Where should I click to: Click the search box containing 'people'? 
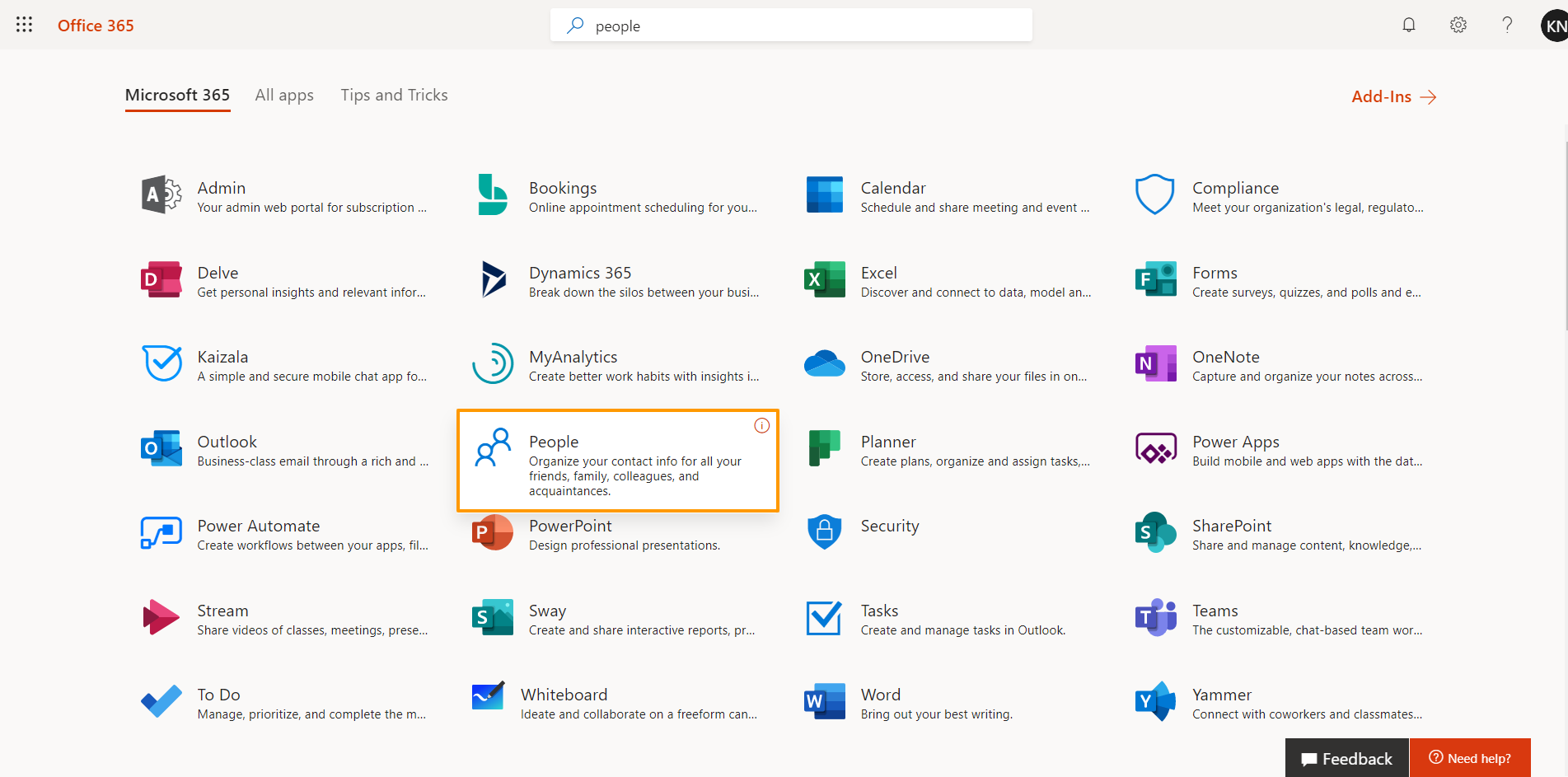pyautogui.click(x=791, y=26)
